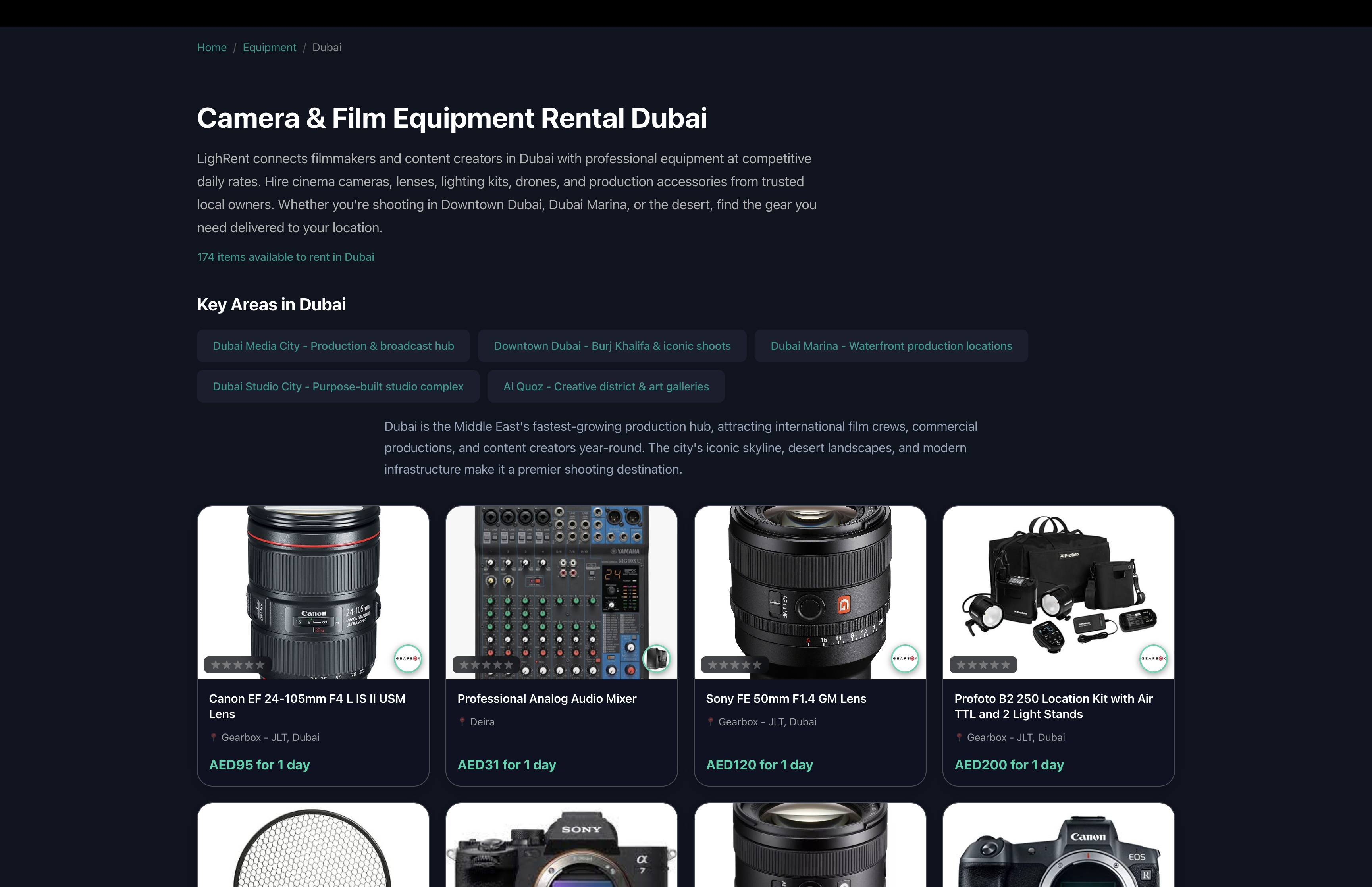Click Gearbox owner badge on Sony 50mm card
The image size is (1372, 887).
(904, 658)
